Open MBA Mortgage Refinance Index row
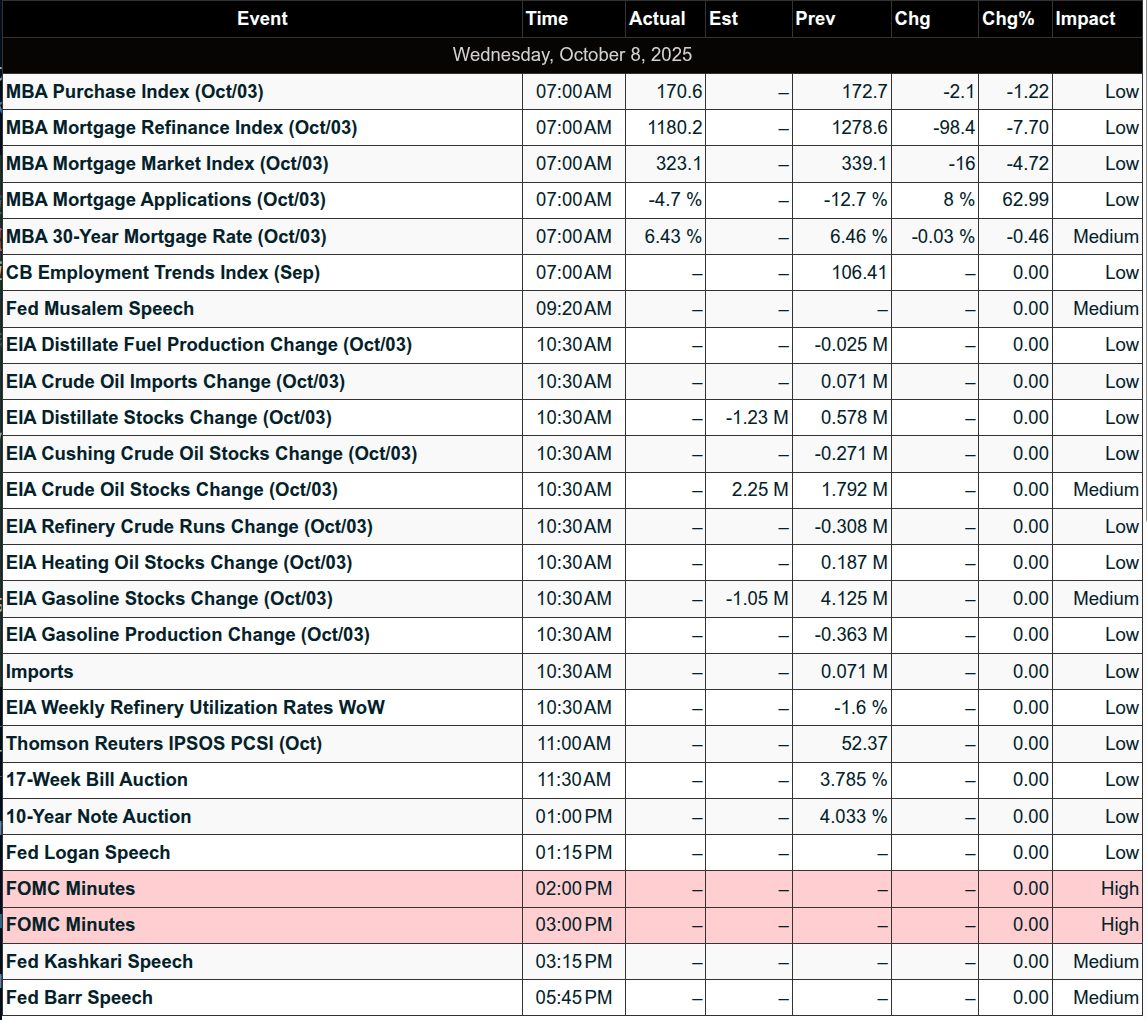Screen dimensions: 1147x1020 pos(181,128)
